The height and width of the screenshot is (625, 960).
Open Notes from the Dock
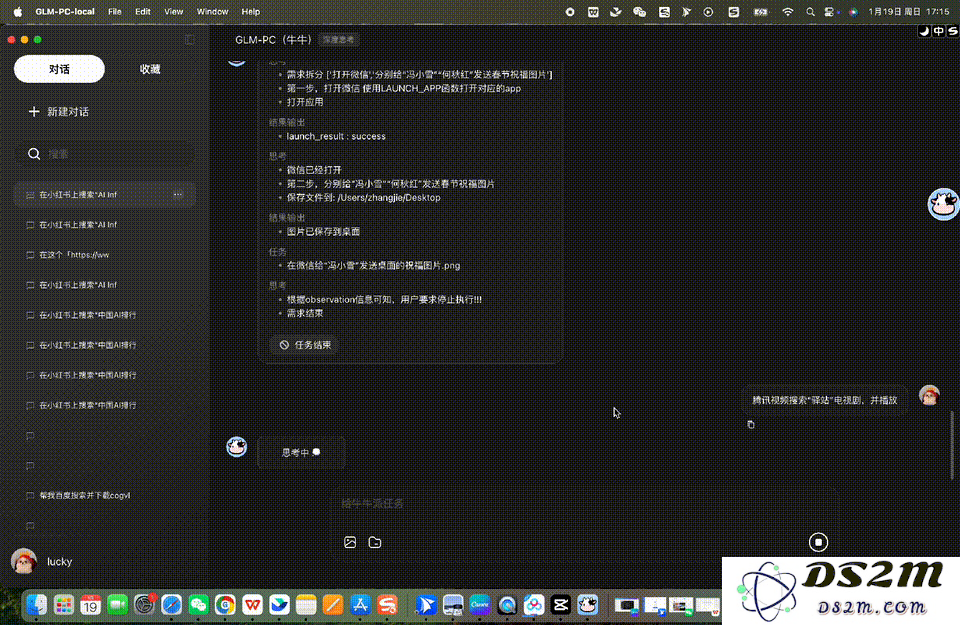pos(306,605)
